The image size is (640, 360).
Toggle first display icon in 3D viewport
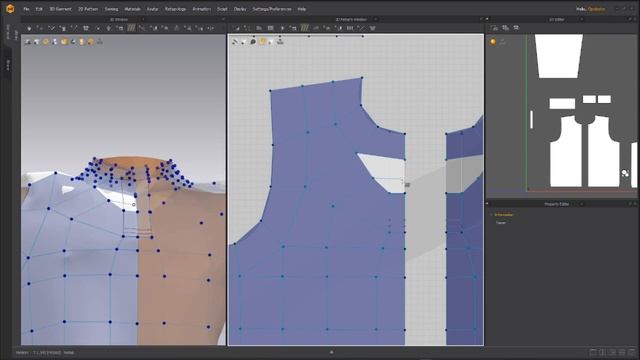[x=28, y=42]
